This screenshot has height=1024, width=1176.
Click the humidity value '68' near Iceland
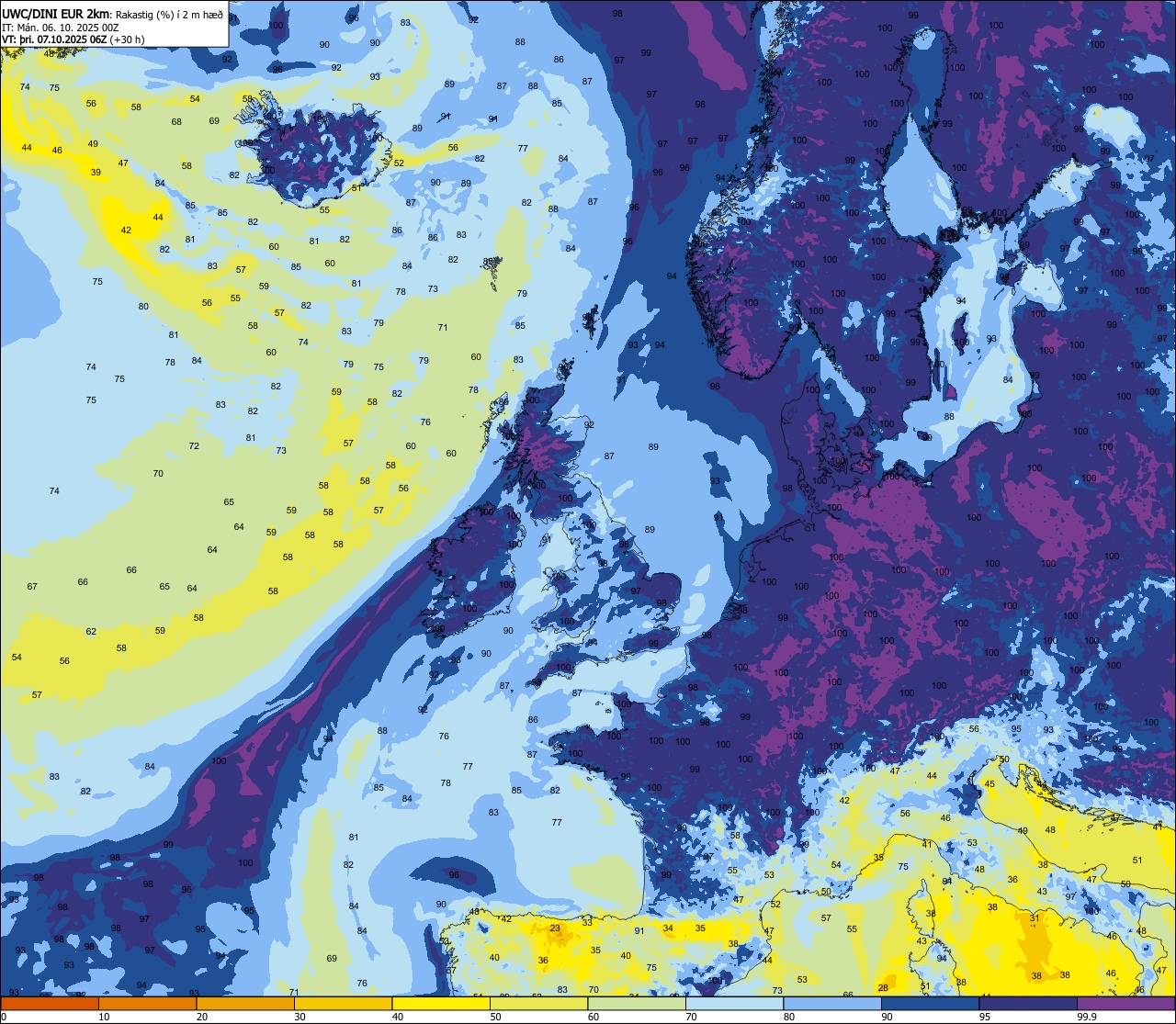pyautogui.click(x=176, y=122)
